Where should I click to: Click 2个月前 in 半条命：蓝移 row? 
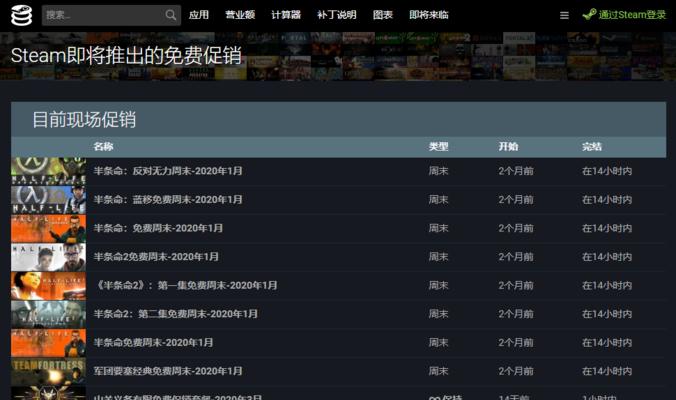(x=516, y=200)
